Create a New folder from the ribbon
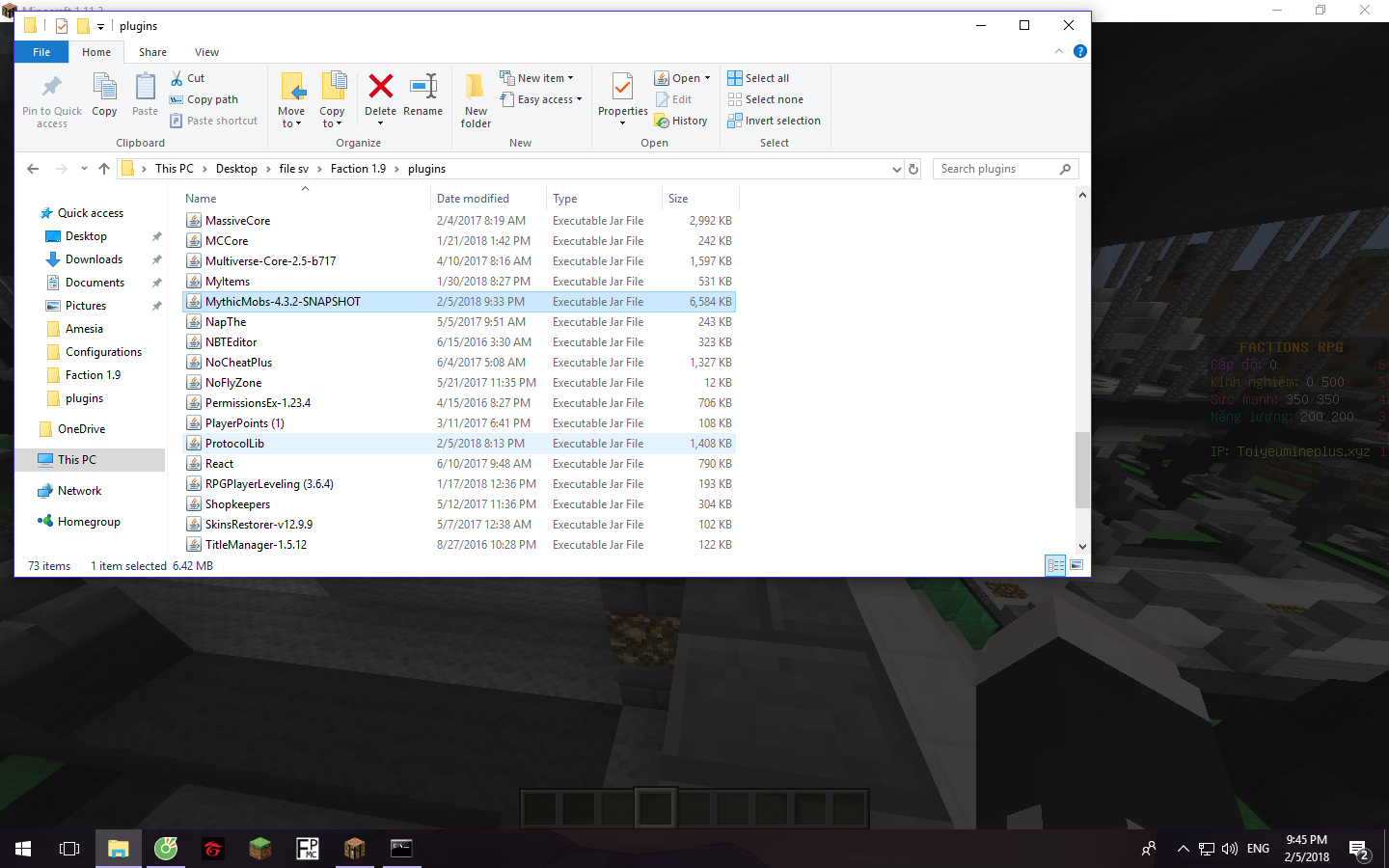The image size is (1389, 868). (476, 100)
